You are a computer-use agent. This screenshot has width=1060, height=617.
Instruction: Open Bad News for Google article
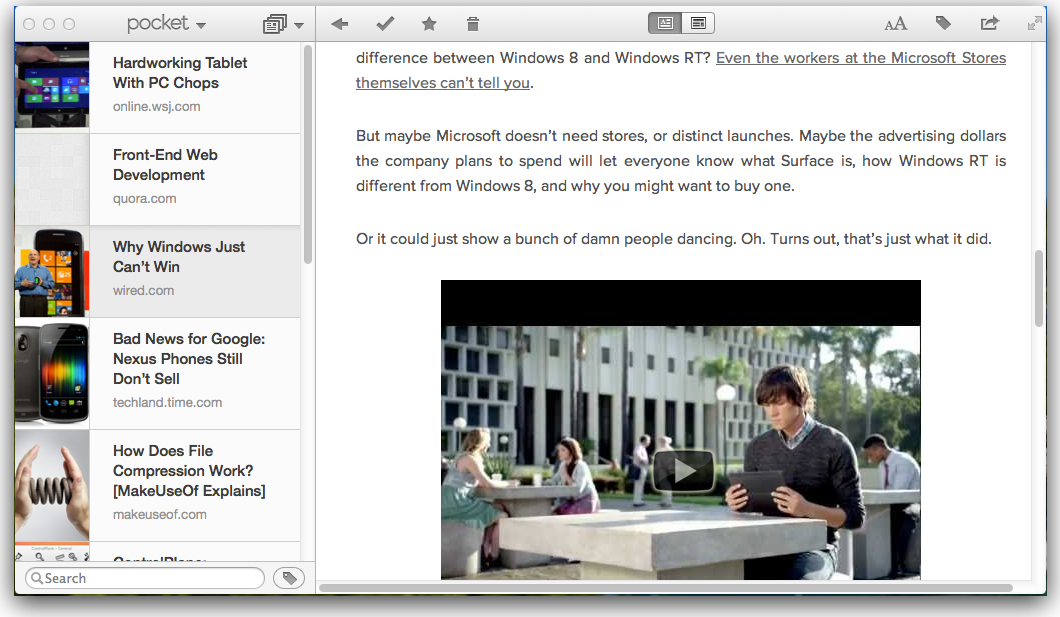pos(158,374)
